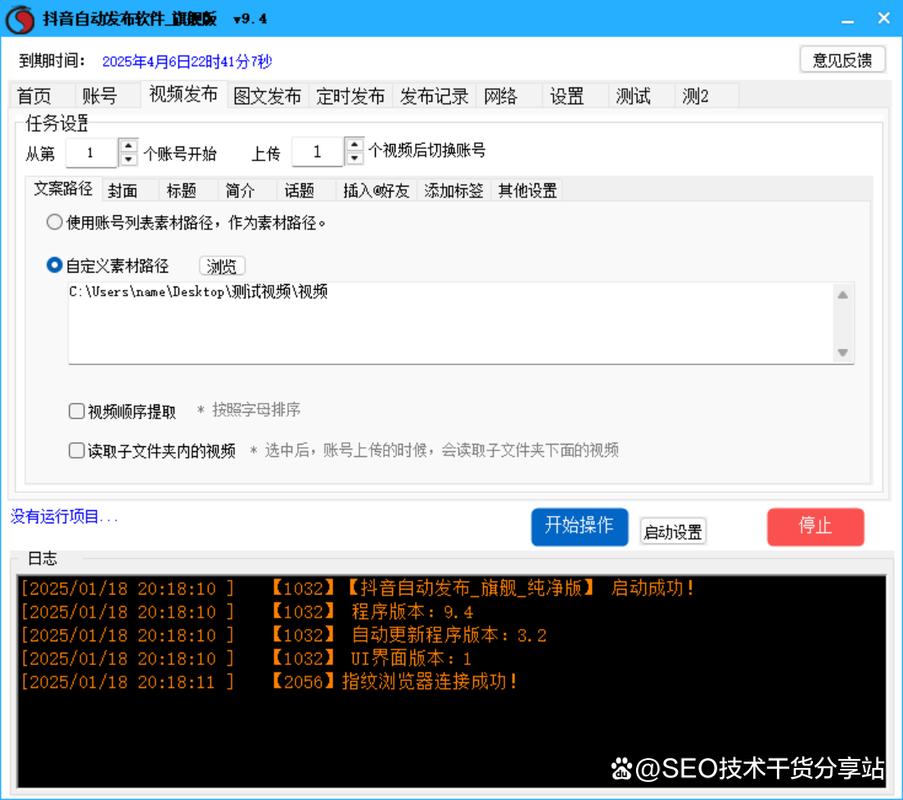Click the app logo icon in title bar

click(x=20, y=19)
